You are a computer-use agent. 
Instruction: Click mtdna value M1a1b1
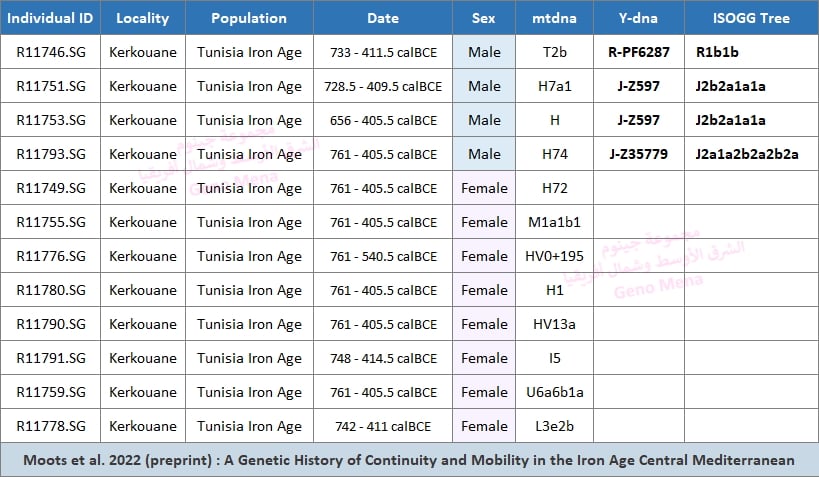[x=554, y=222]
